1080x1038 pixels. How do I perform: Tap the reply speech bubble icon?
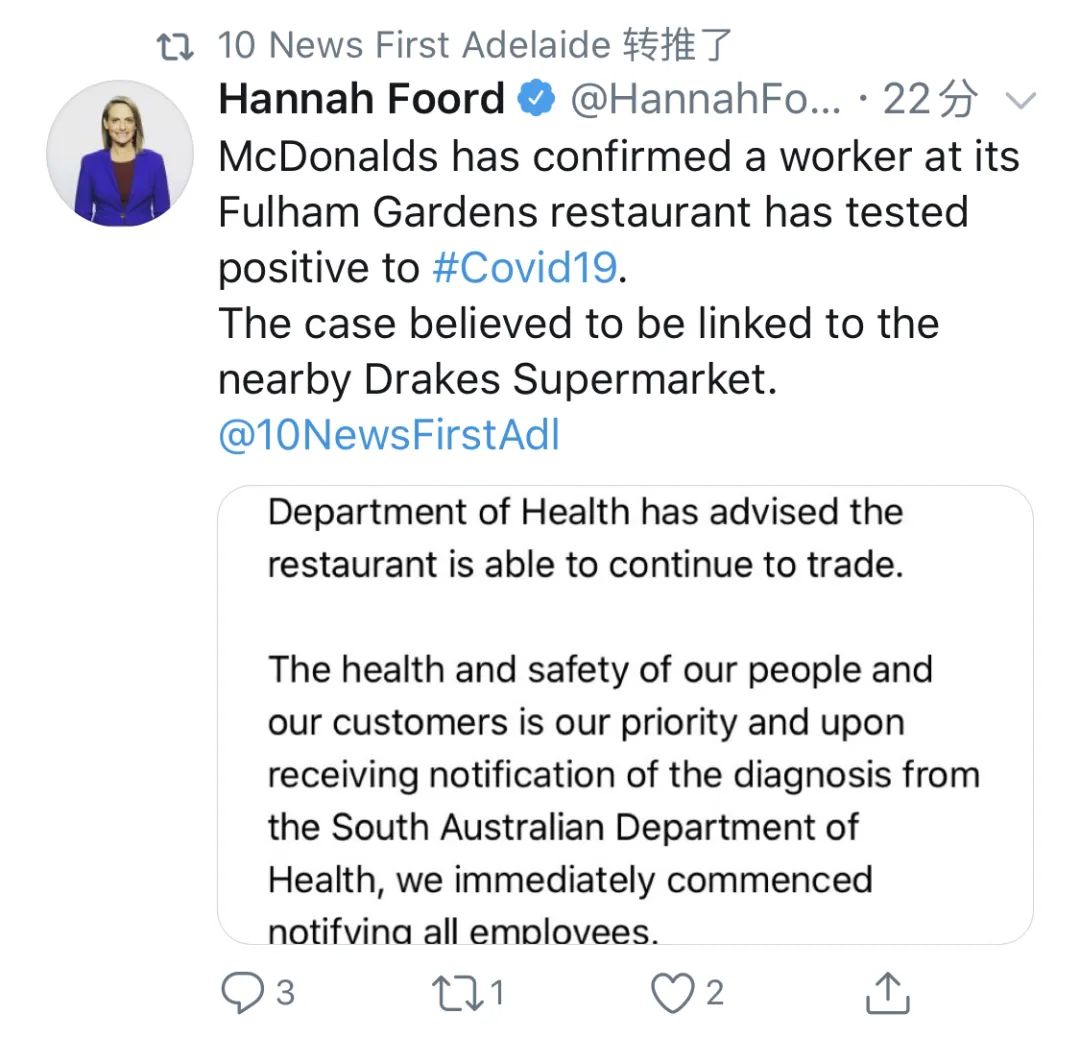pos(242,992)
